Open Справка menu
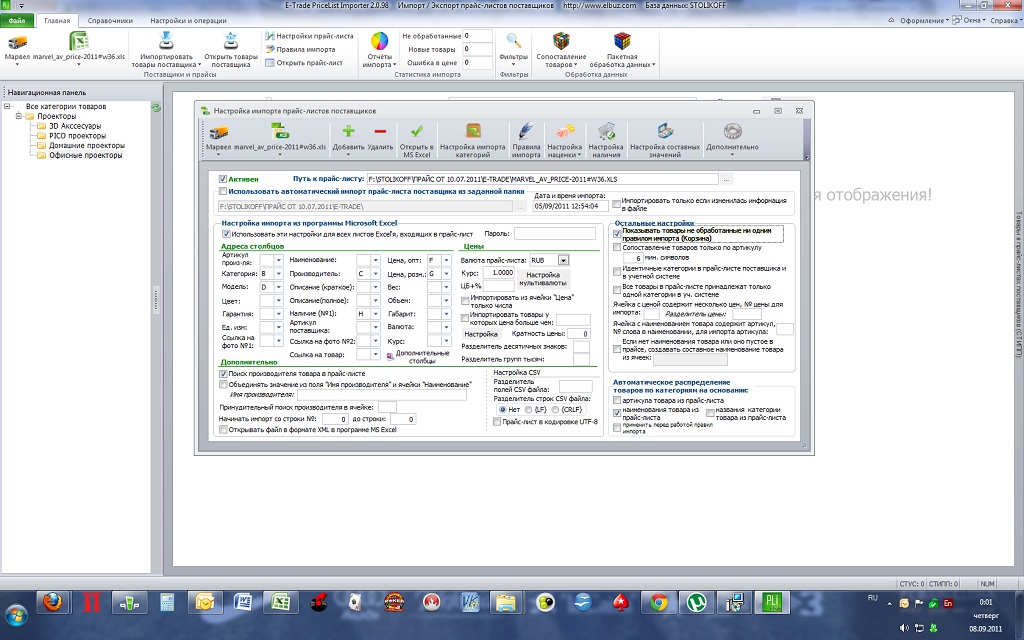Image resolution: width=1024 pixels, height=640 pixels. point(1004,20)
